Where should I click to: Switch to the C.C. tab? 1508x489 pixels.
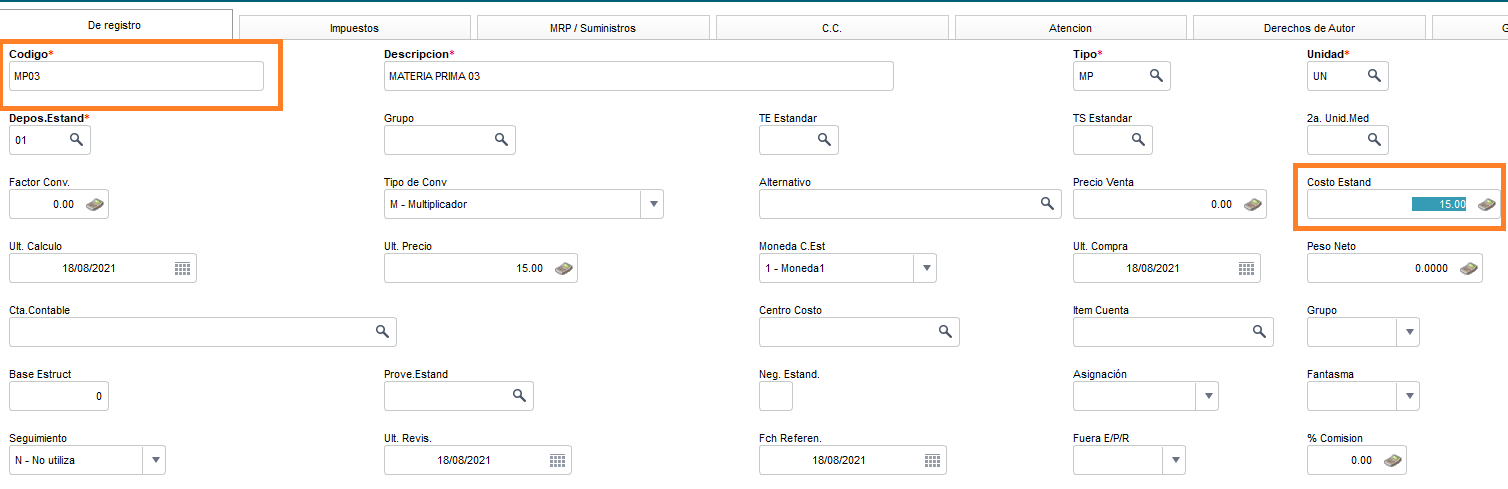832,28
